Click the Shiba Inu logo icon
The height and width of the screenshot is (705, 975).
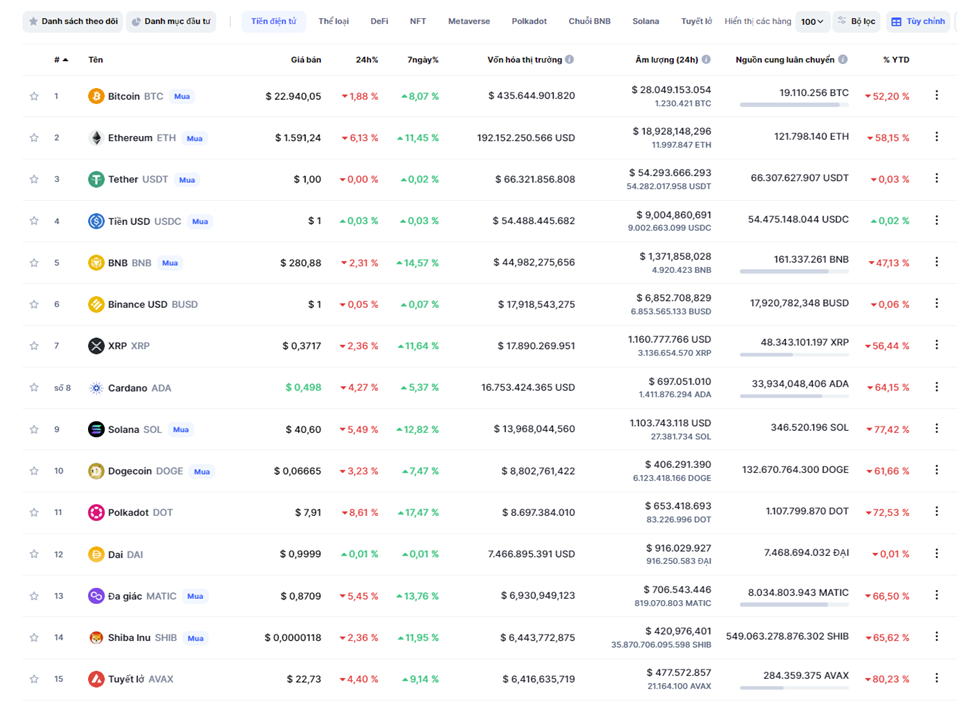click(96, 638)
